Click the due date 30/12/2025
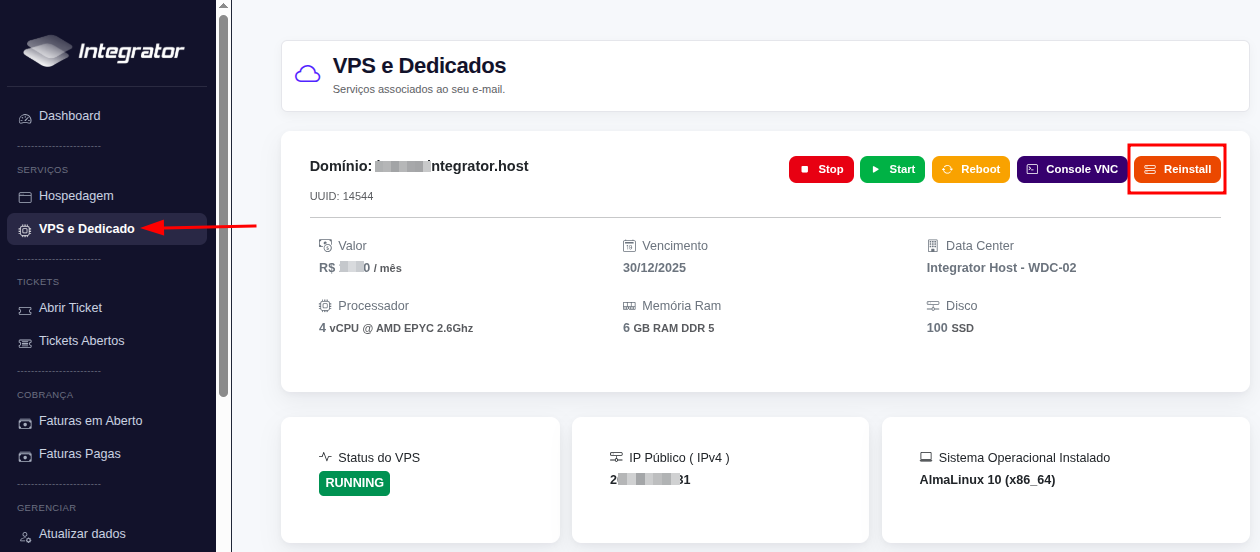1260x552 pixels. pos(654,268)
